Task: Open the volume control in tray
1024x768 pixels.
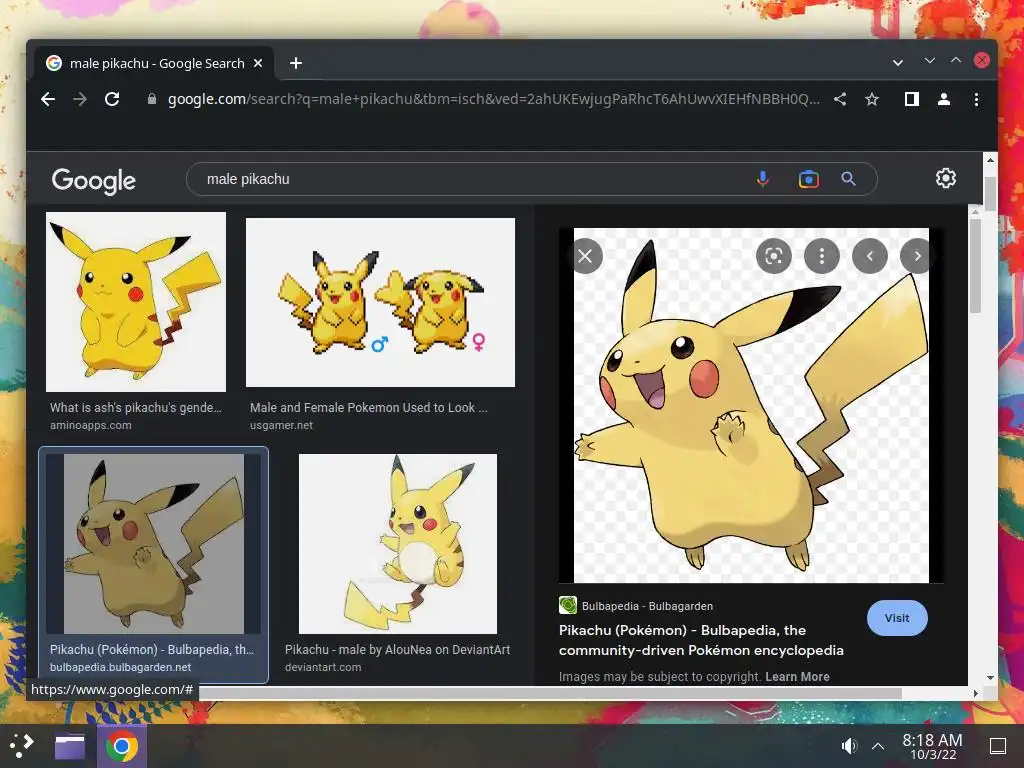Action: [x=849, y=746]
